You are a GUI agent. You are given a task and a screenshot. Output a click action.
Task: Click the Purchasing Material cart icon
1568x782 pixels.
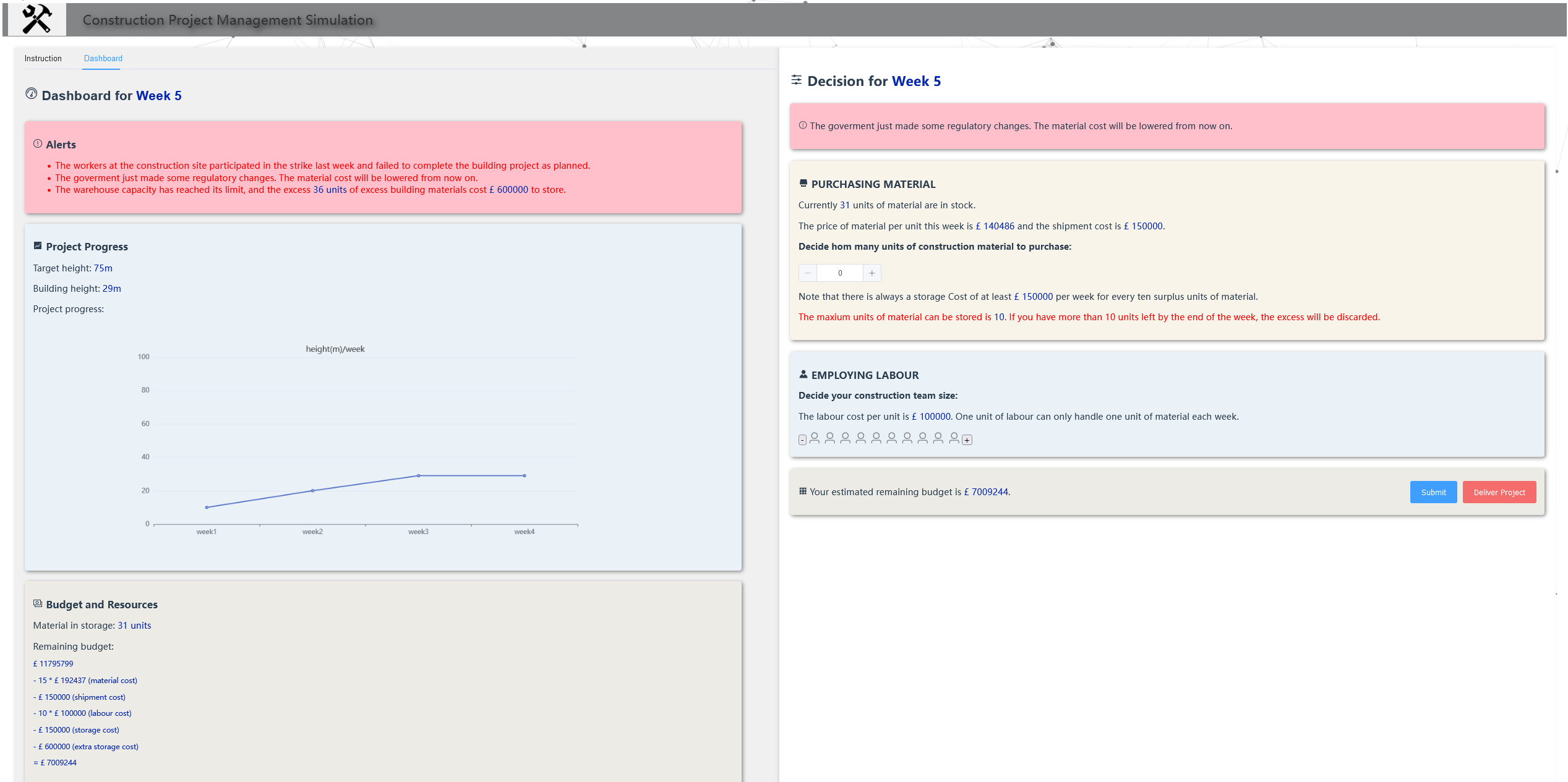point(803,184)
